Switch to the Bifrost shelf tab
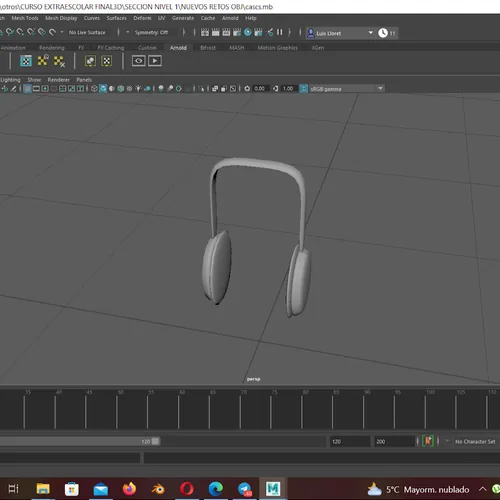This screenshot has height=500, width=500. coord(208,48)
